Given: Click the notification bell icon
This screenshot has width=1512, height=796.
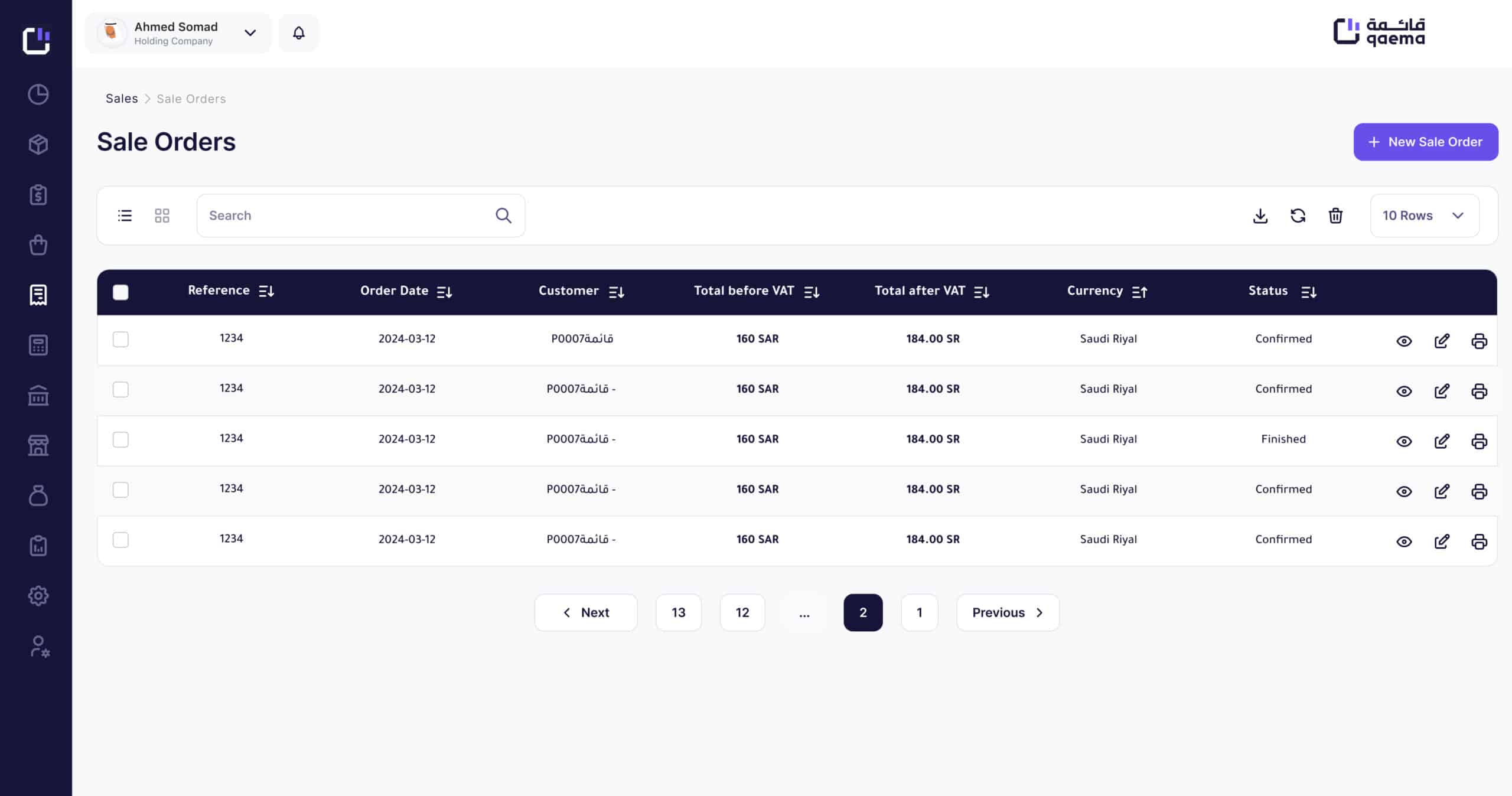Looking at the screenshot, I should click(x=299, y=33).
